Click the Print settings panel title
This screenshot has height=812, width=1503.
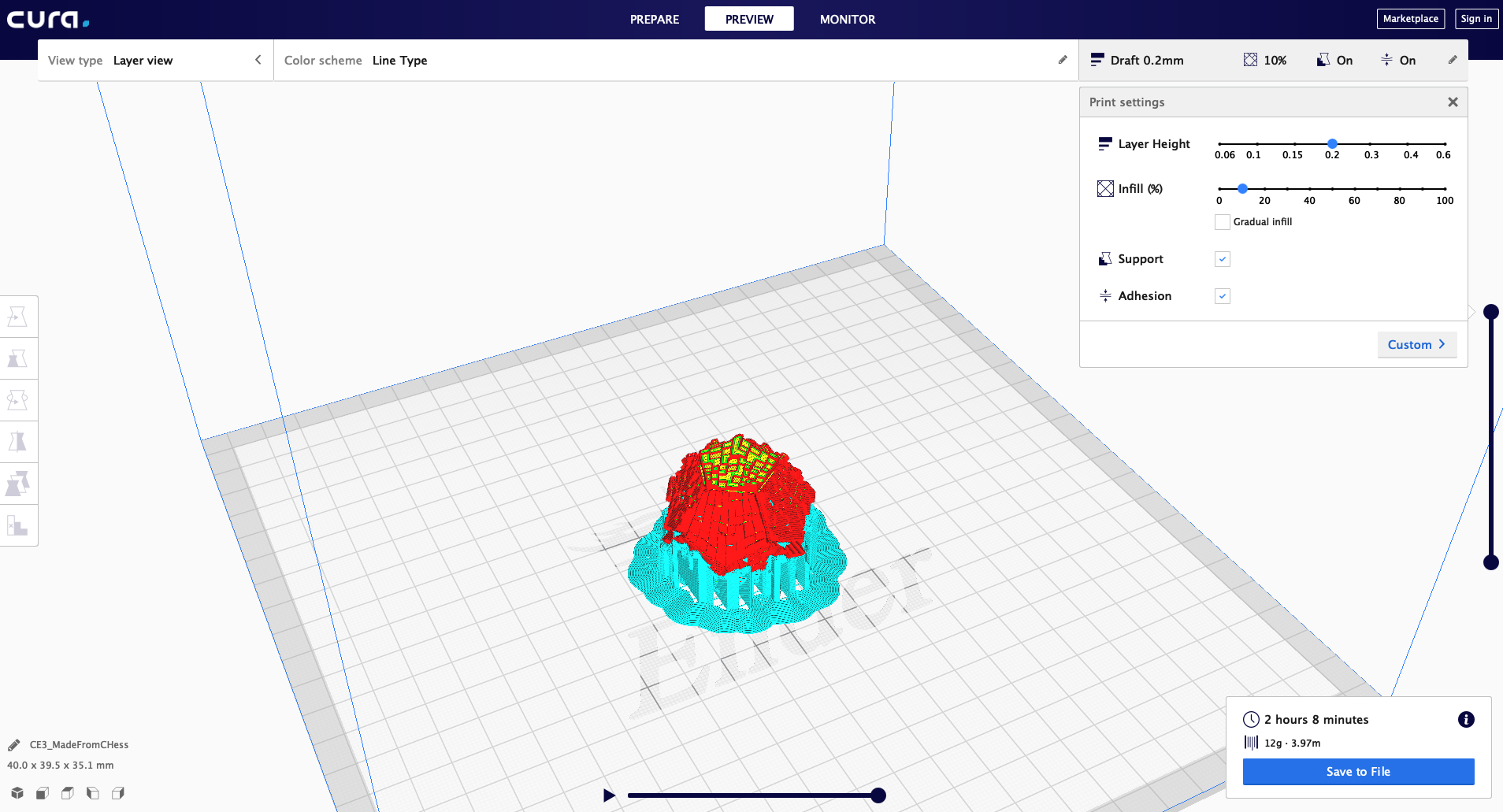(x=1126, y=102)
